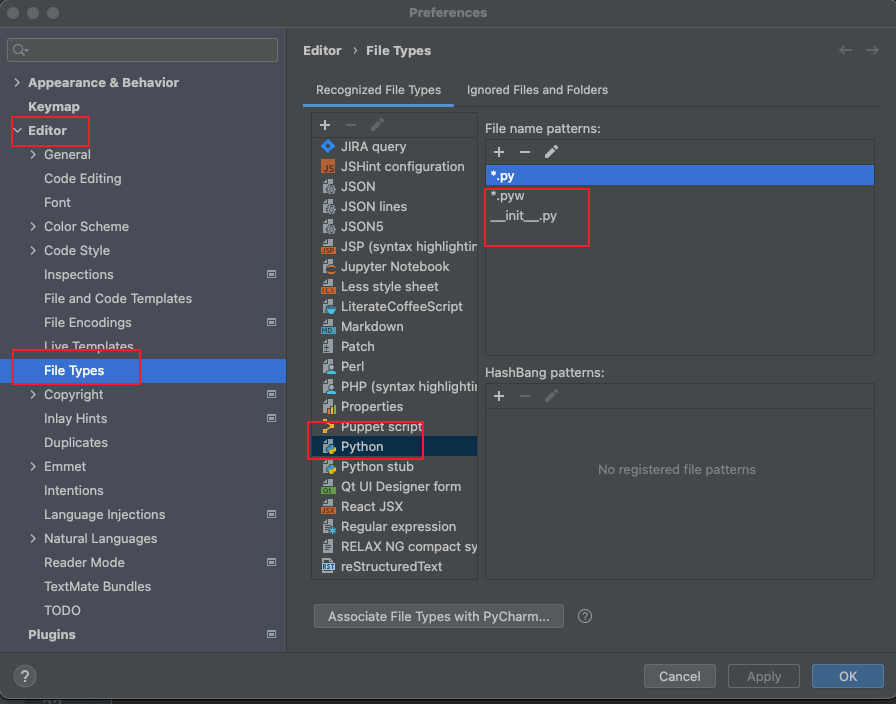This screenshot has width=896, height=704.
Task: Expand Appearance & Behavior settings
Action: pos(15,82)
